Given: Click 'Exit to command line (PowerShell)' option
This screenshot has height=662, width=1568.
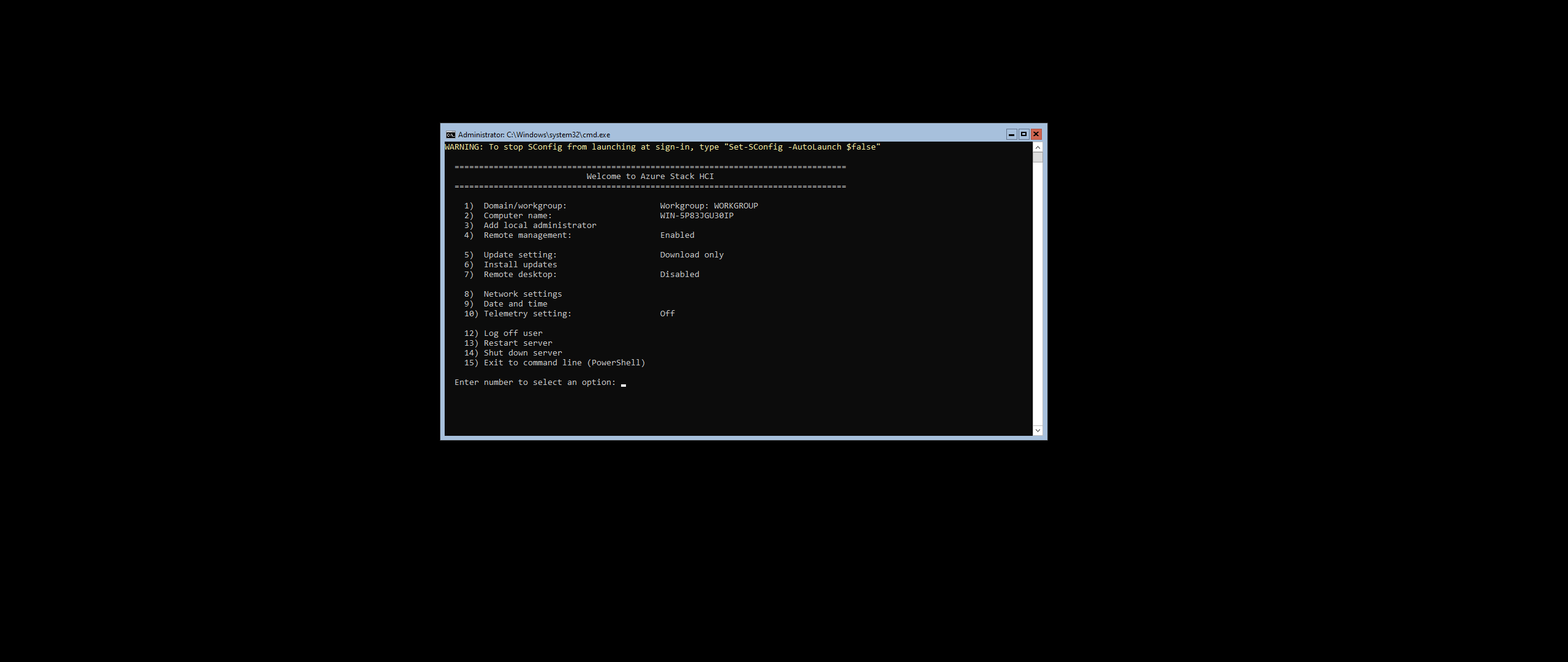Looking at the screenshot, I should tap(554, 363).
